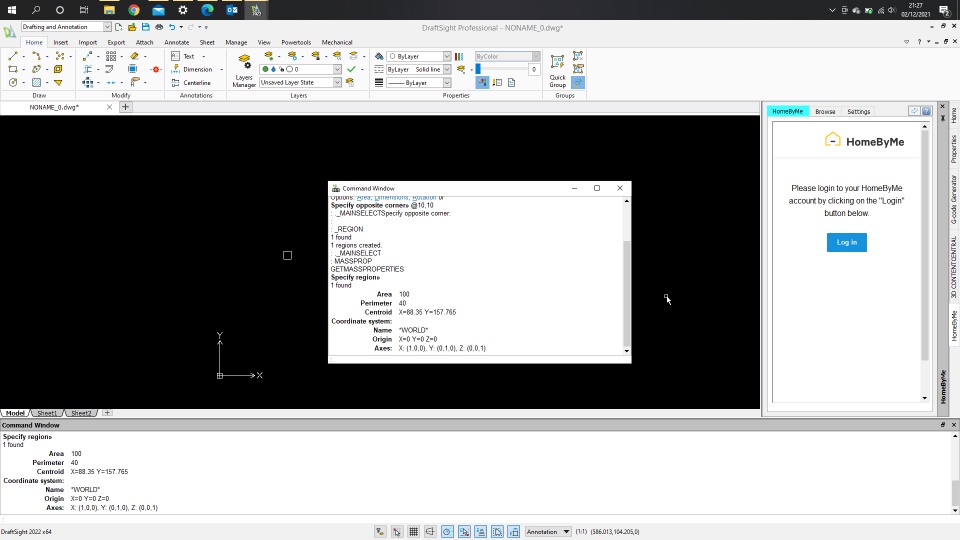Viewport: 960px width, 540px height.
Task: Click the New document icon
Action: tap(119, 27)
